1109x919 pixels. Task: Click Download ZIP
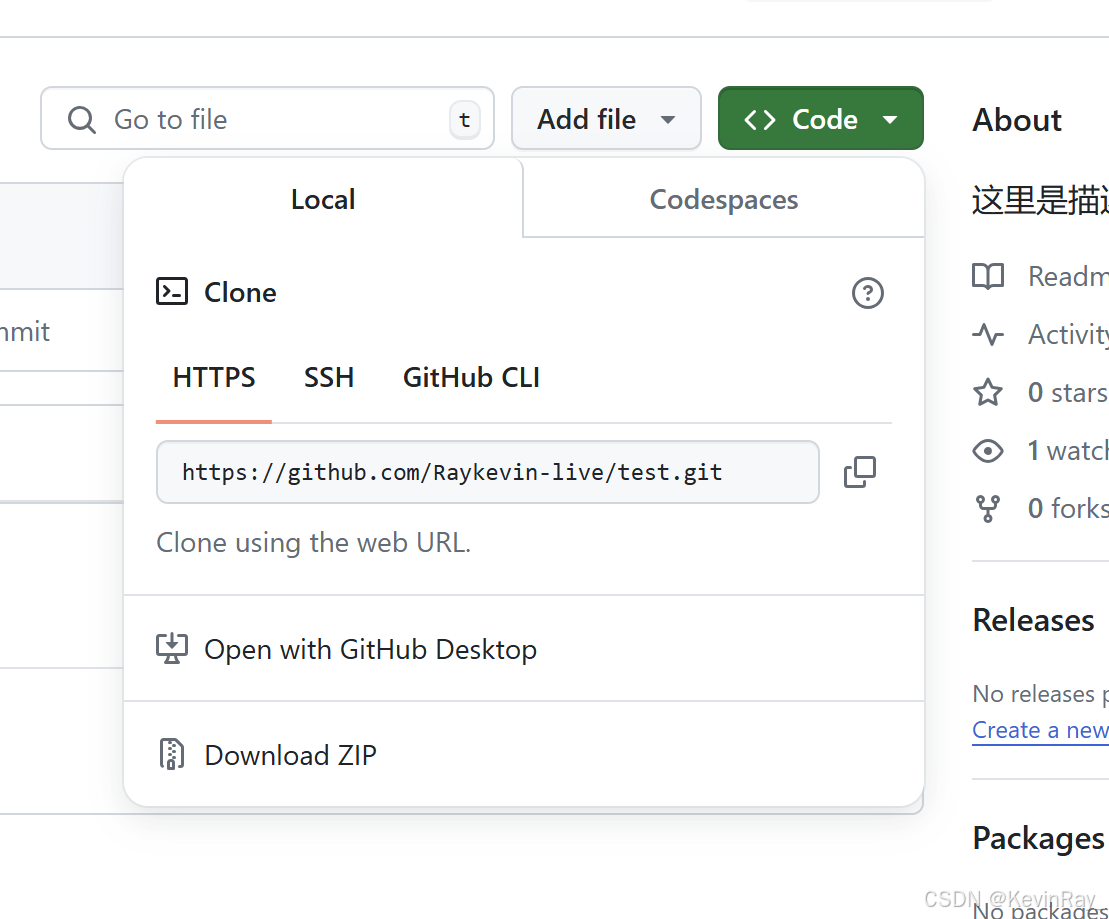[524, 755]
